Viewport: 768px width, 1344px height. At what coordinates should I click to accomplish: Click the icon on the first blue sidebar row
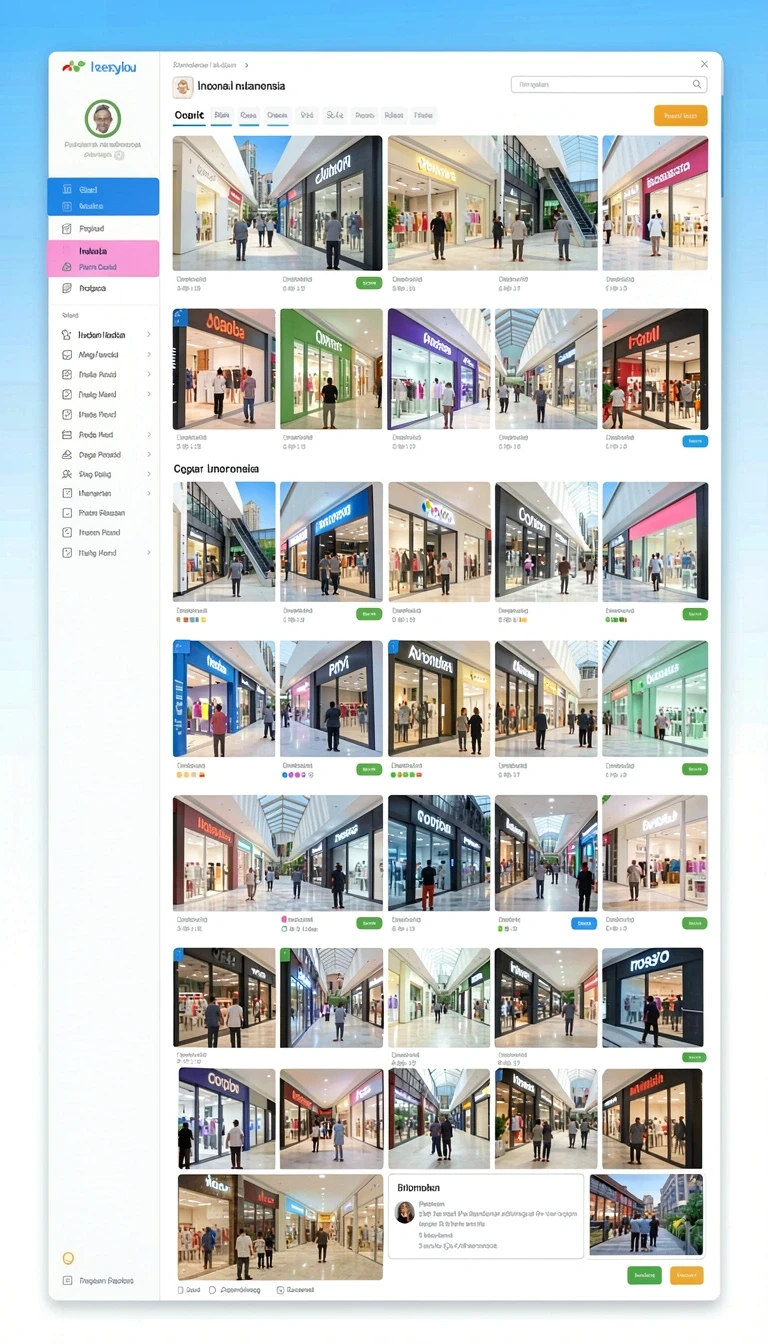click(67, 189)
